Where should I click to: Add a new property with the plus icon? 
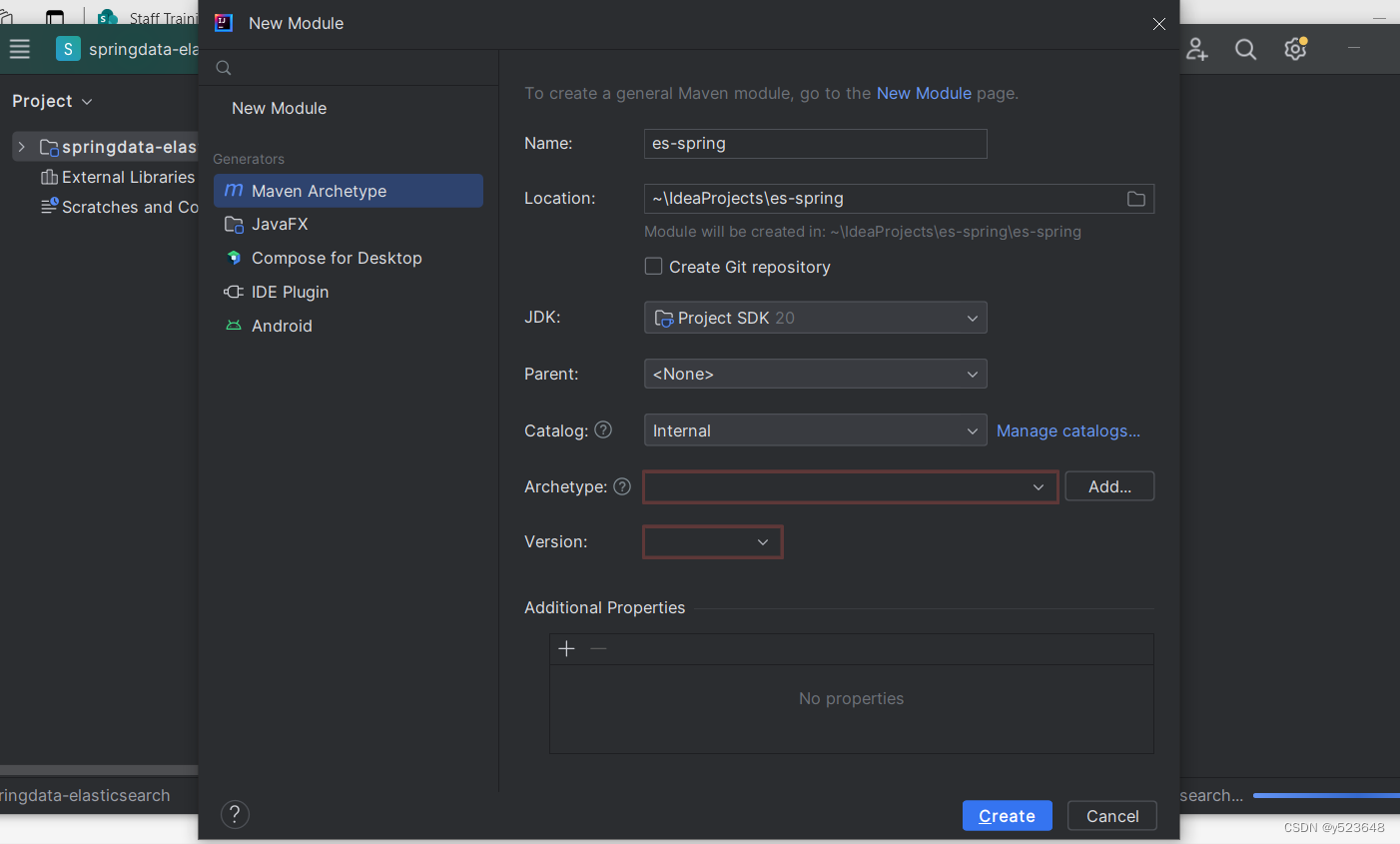pos(566,648)
